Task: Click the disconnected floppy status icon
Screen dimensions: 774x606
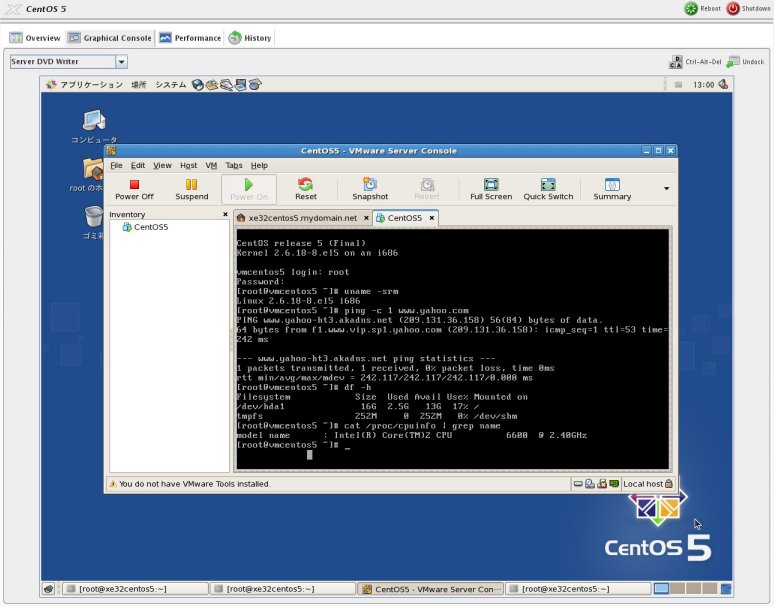Action: coord(602,484)
